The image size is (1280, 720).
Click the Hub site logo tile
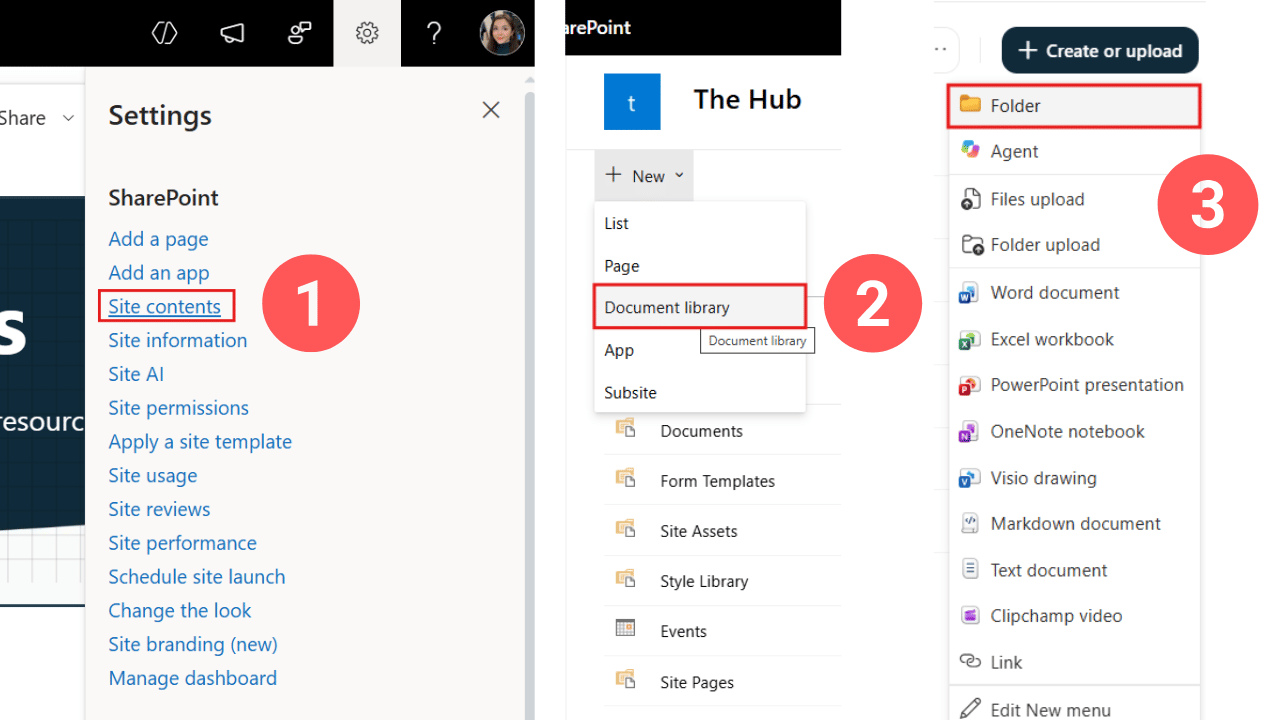pos(632,102)
